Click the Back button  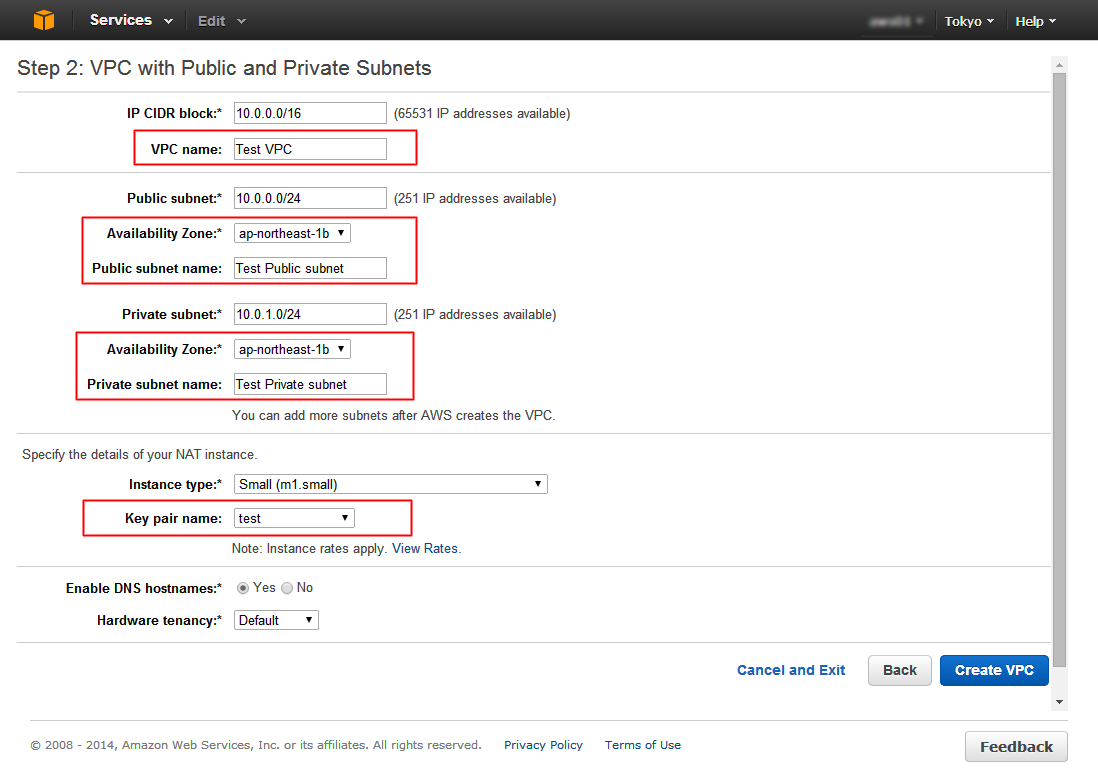point(899,670)
